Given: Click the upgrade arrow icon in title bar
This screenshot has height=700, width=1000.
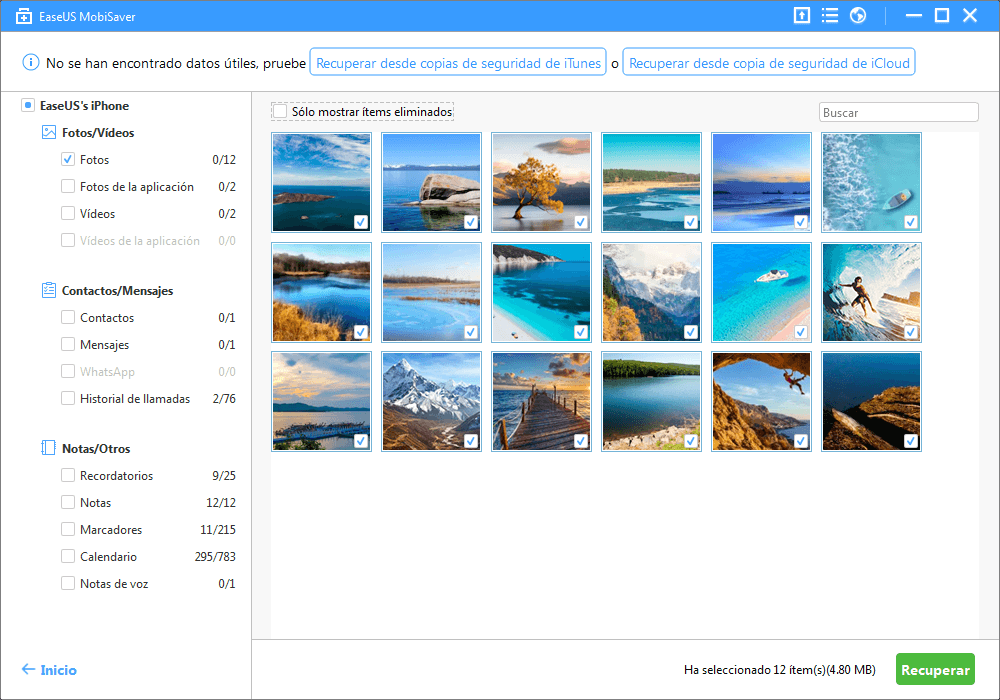Looking at the screenshot, I should click(x=801, y=15).
